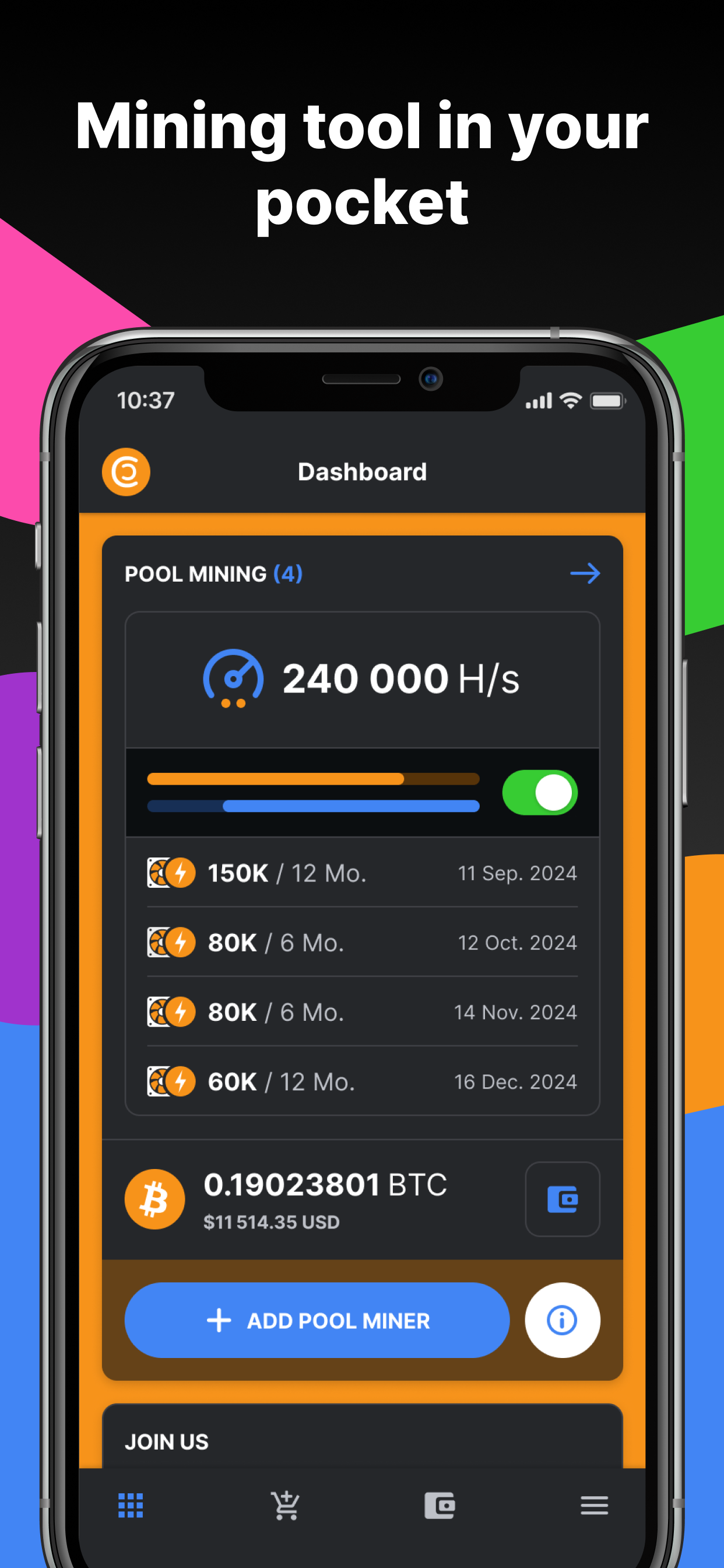This screenshot has width=724, height=1568.
Task: Tap the miner icon beside 150K
Action: [171, 873]
